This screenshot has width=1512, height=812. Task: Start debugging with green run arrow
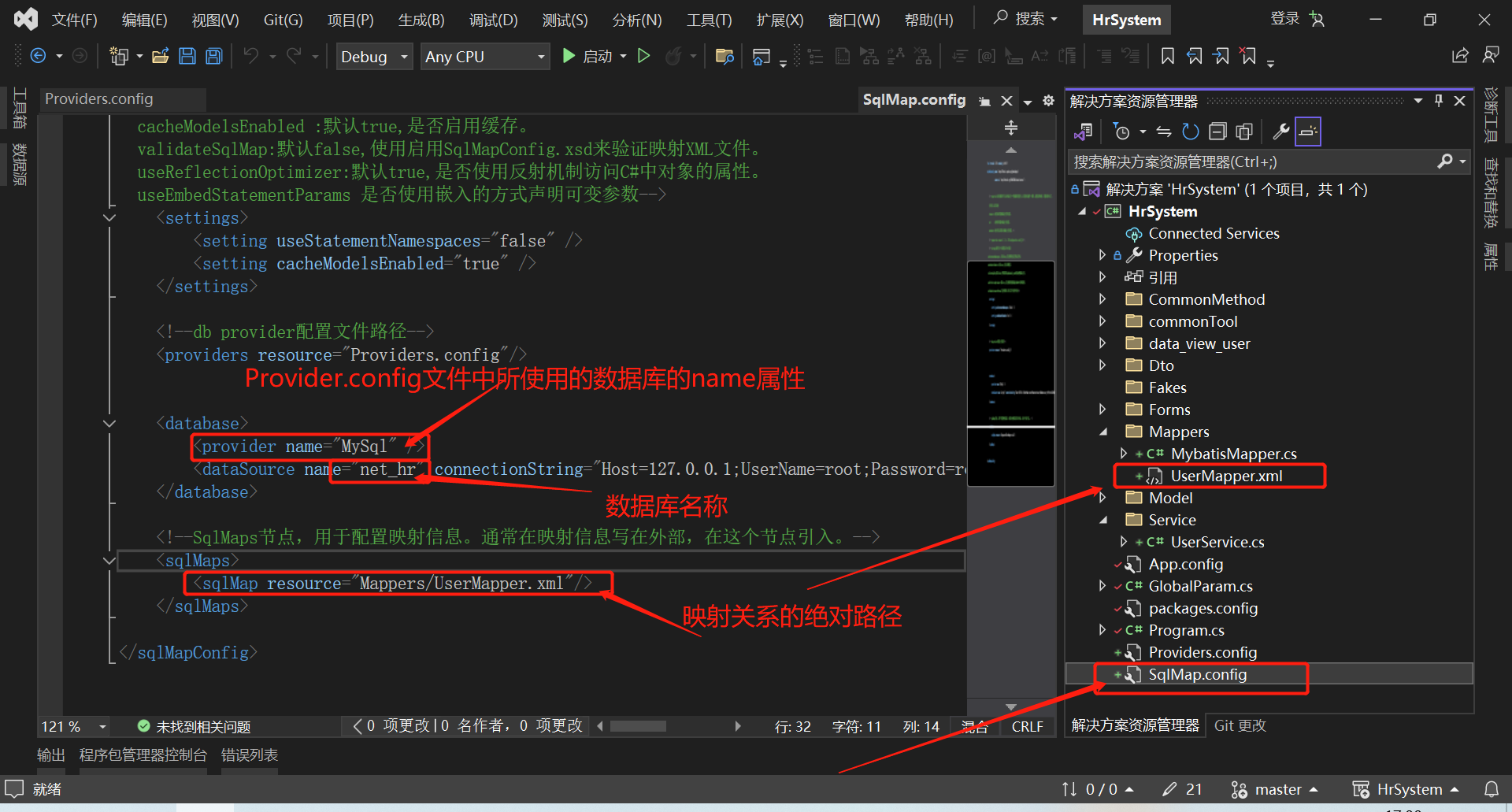569,56
